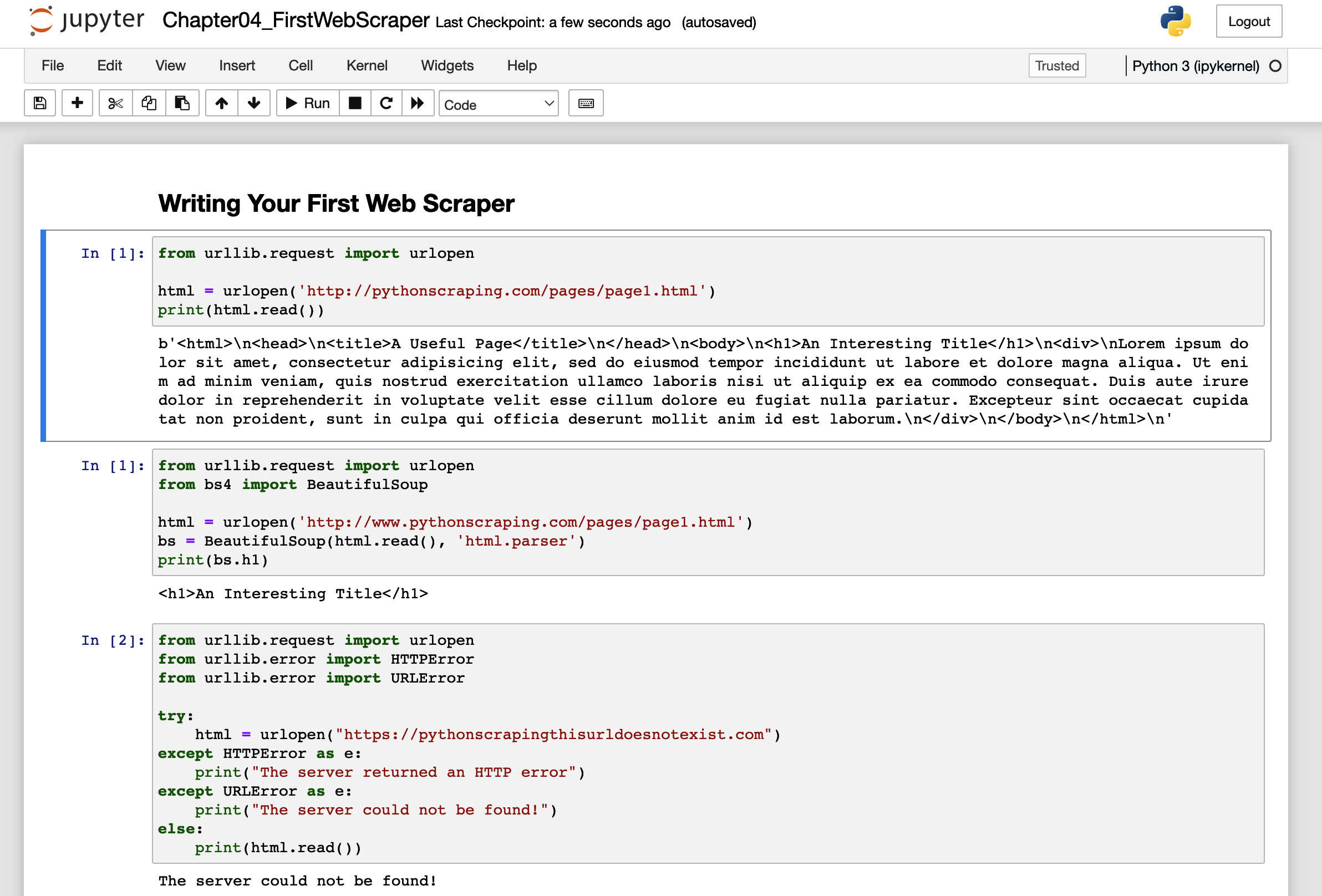Image resolution: width=1322 pixels, height=896 pixels.
Task: Move the selected cell up
Action: point(221,103)
